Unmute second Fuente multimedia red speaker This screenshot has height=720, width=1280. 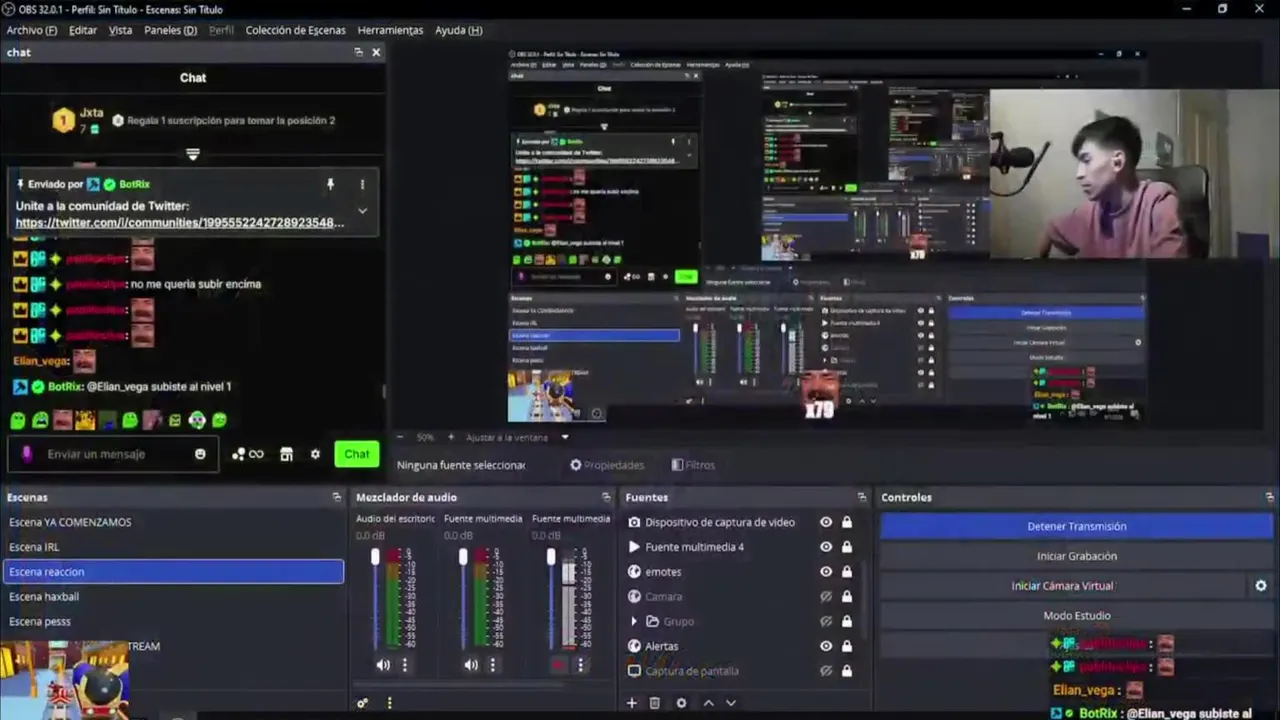pos(558,665)
